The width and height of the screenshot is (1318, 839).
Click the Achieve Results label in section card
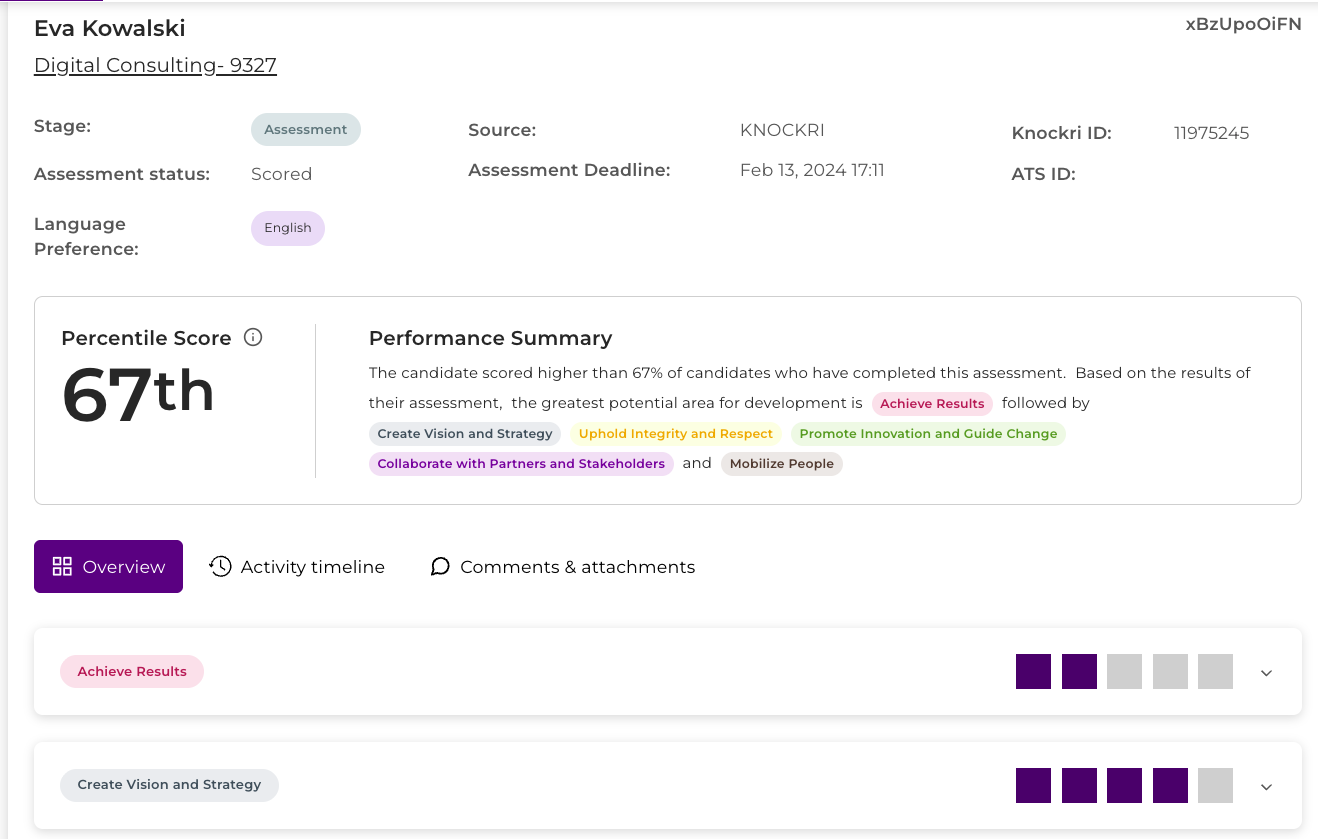point(132,672)
